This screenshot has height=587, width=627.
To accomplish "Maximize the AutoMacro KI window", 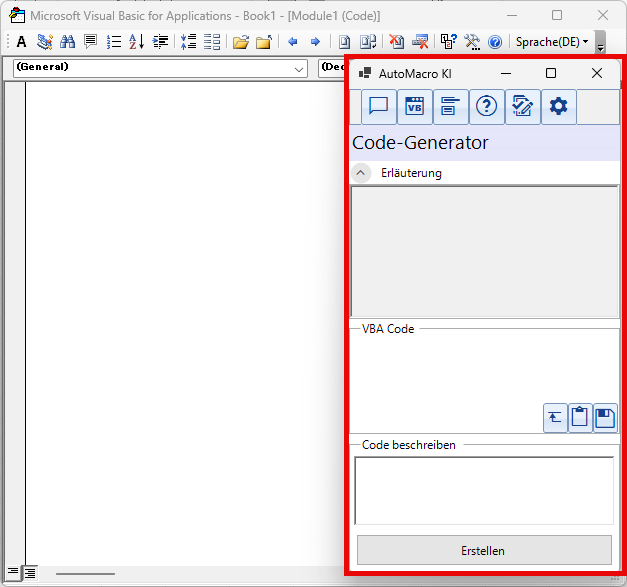I will 551,73.
